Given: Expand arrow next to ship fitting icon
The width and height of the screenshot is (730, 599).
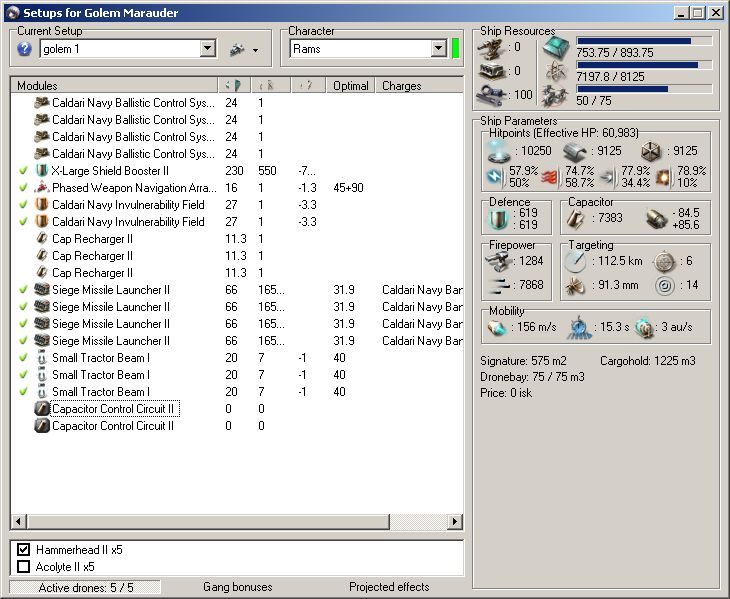Looking at the screenshot, I should pyautogui.click(x=256, y=50).
